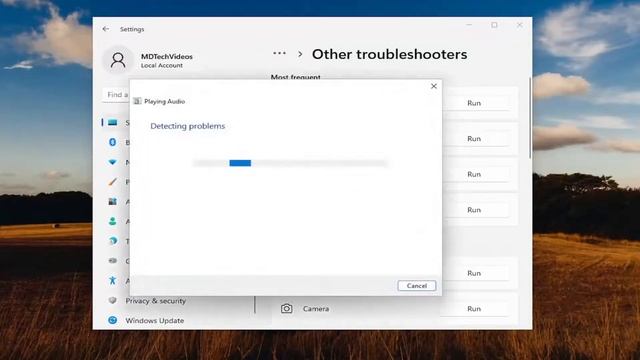
Task: Open the Personalization paintbrush sidebar icon
Action: [x=113, y=182]
